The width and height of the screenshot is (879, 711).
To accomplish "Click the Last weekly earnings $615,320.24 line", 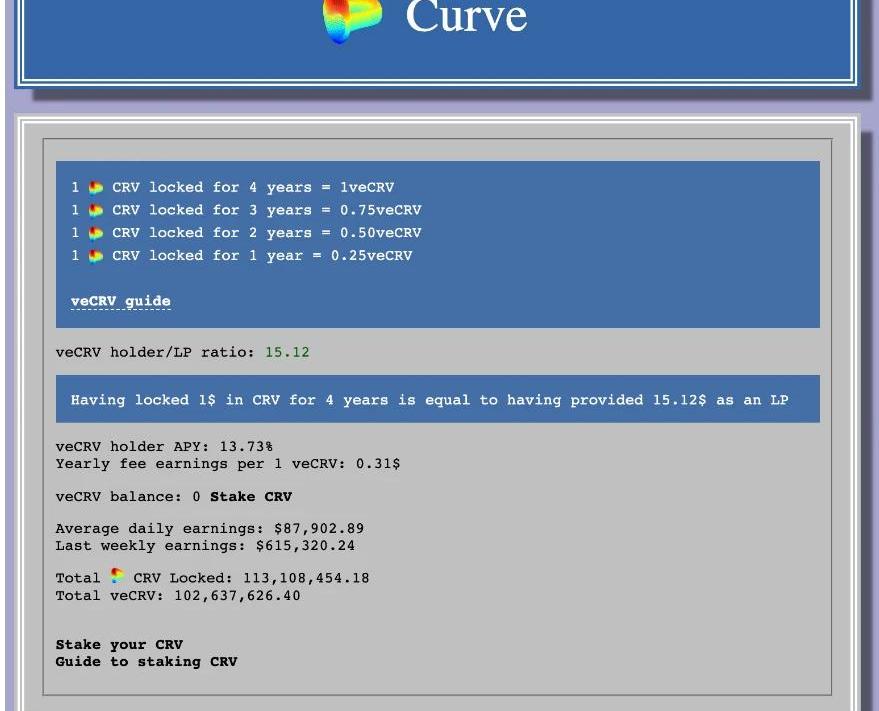I will pos(205,546).
